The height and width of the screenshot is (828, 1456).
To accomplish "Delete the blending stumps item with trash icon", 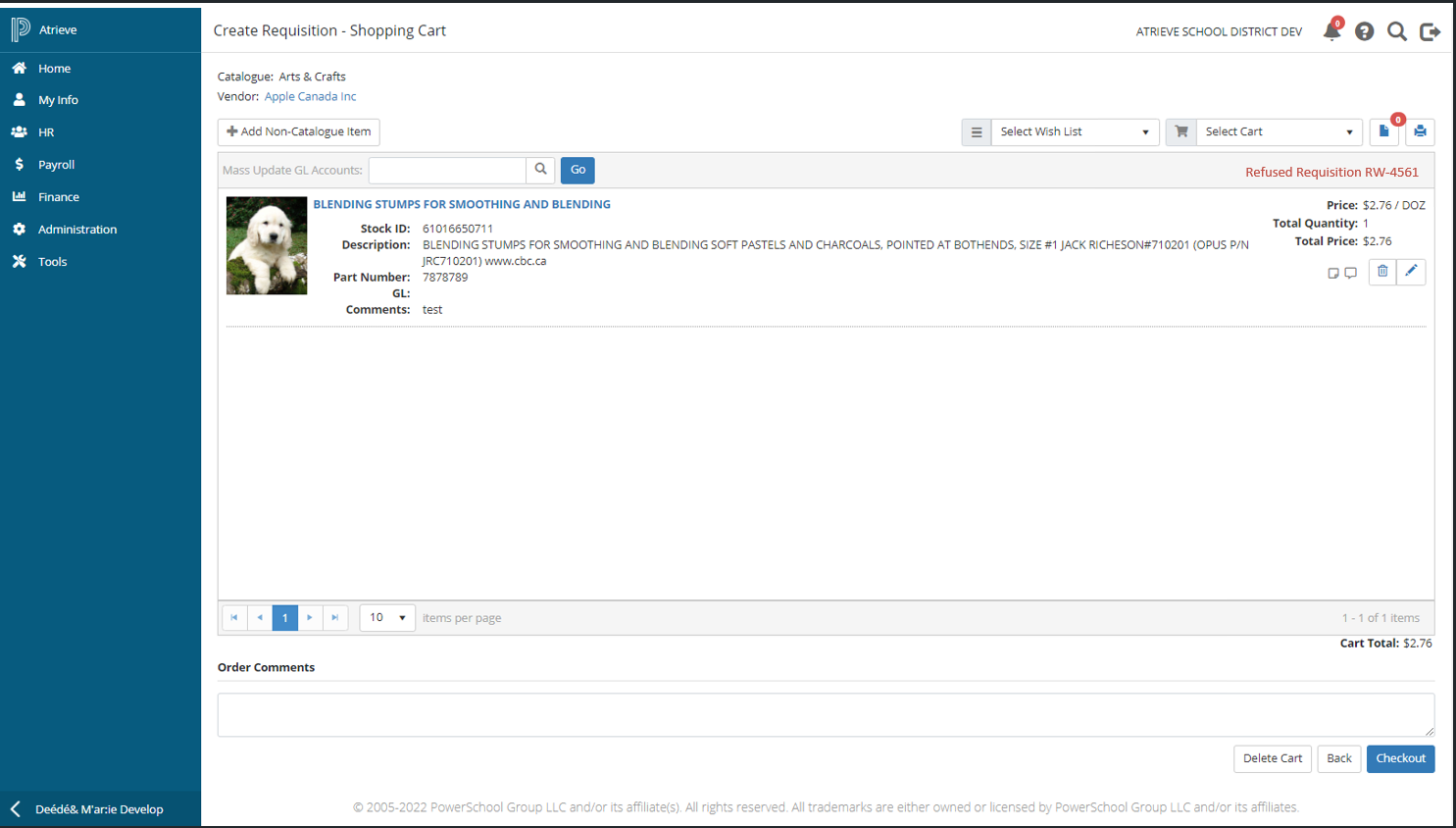I will 1382,272.
